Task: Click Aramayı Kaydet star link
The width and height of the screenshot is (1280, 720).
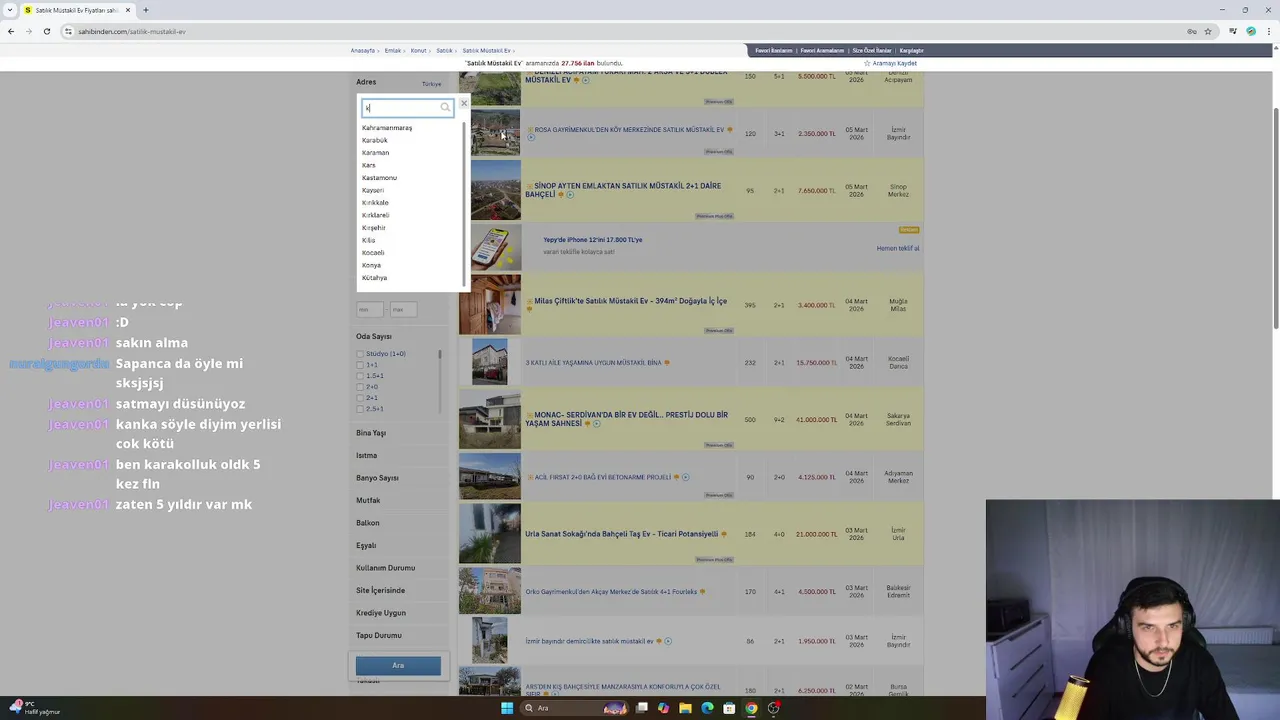Action: (890, 63)
